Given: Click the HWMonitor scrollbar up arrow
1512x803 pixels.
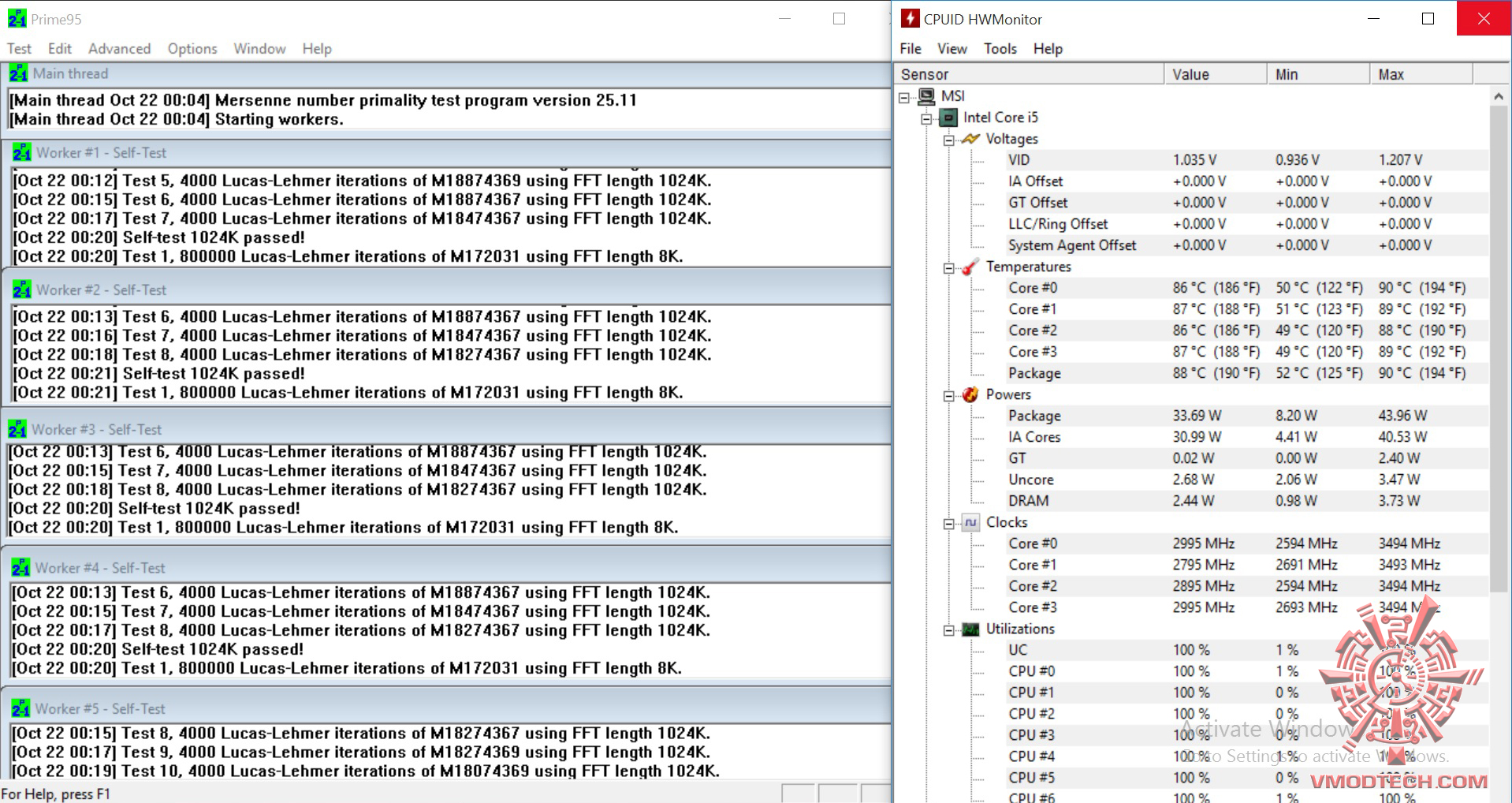Looking at the screenshot, I should pos(1498,96).
